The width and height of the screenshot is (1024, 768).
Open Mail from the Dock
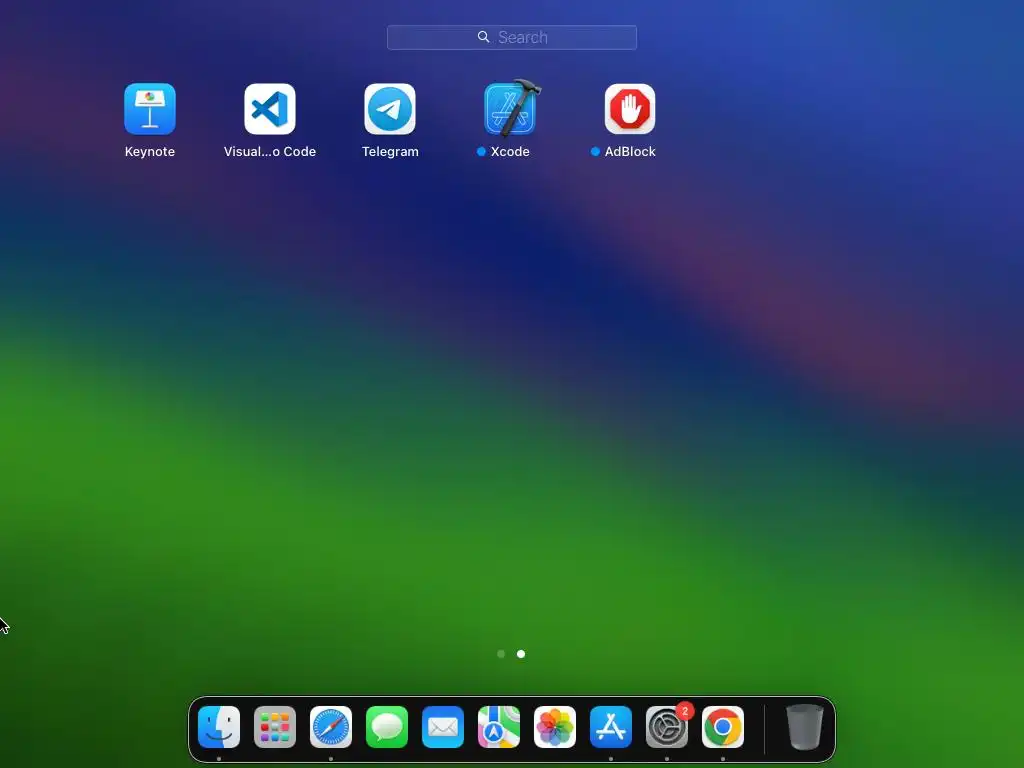(x=443, y=727)
